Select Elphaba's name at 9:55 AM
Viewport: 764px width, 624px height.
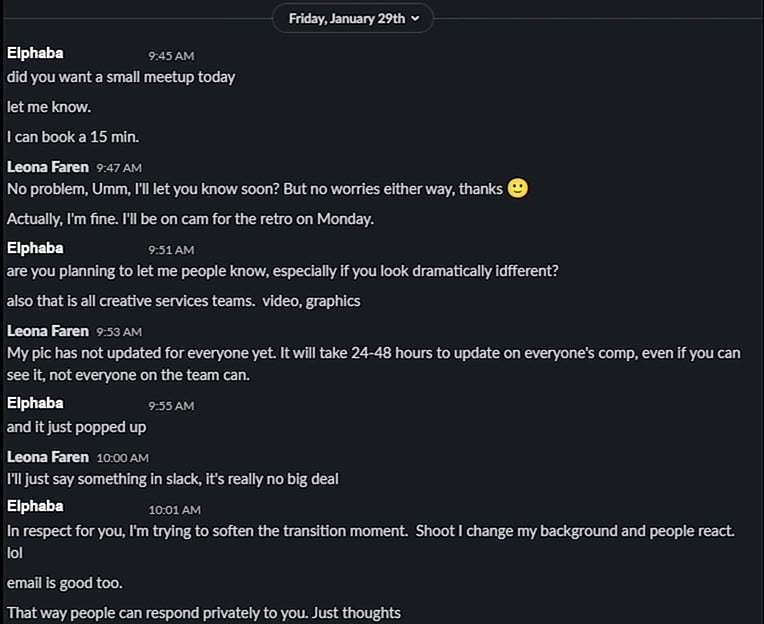35,403
